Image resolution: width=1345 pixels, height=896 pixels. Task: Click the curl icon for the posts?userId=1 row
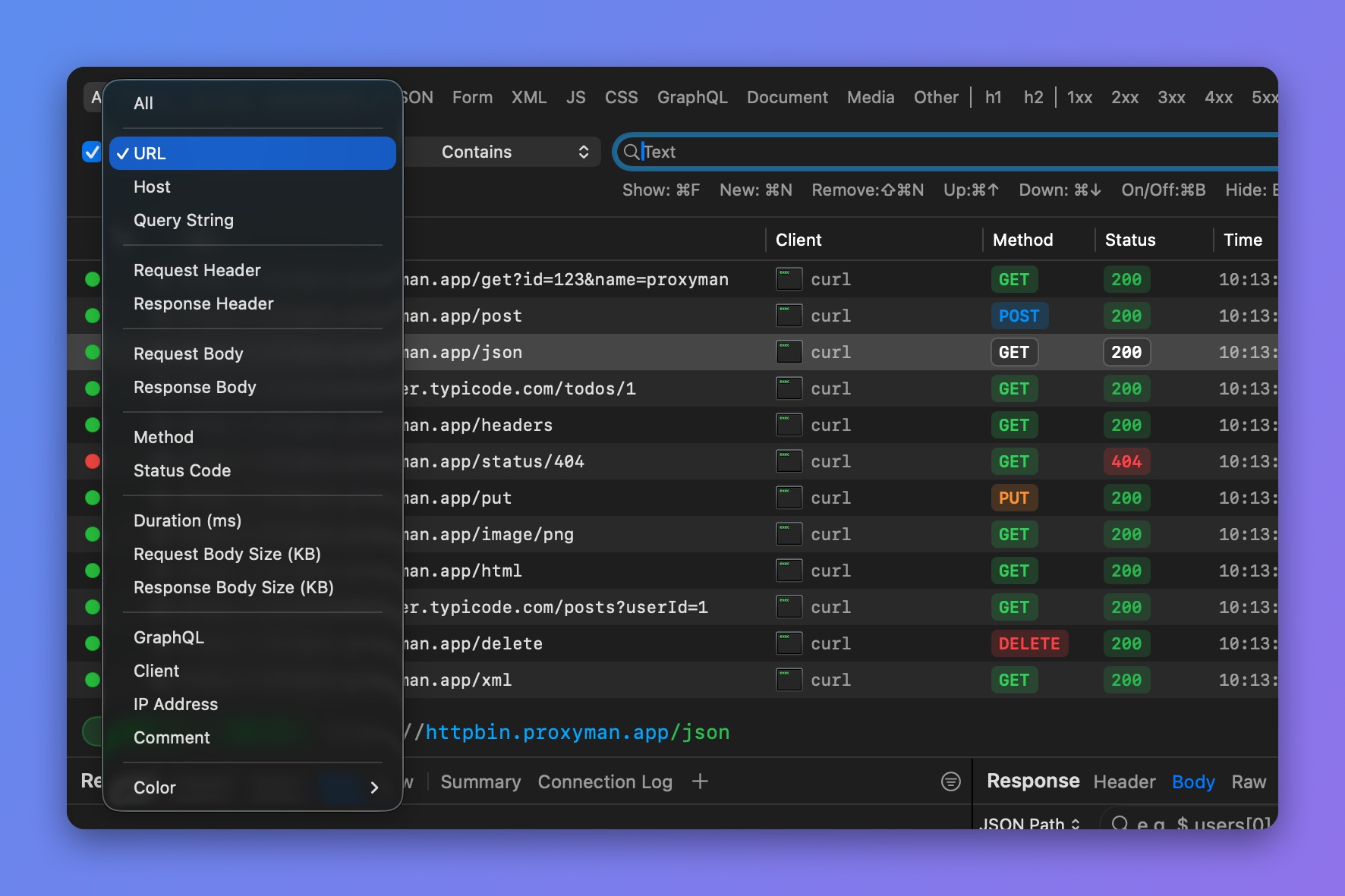[789, 607]
